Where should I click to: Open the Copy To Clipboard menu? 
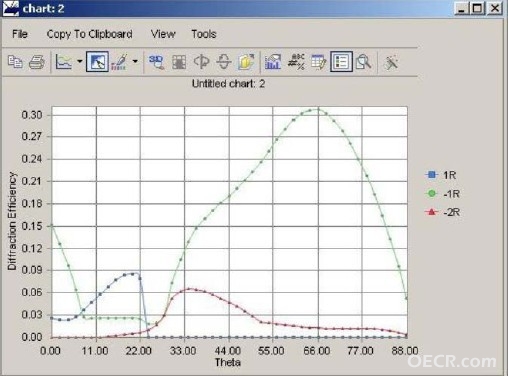tap(89, 34)
